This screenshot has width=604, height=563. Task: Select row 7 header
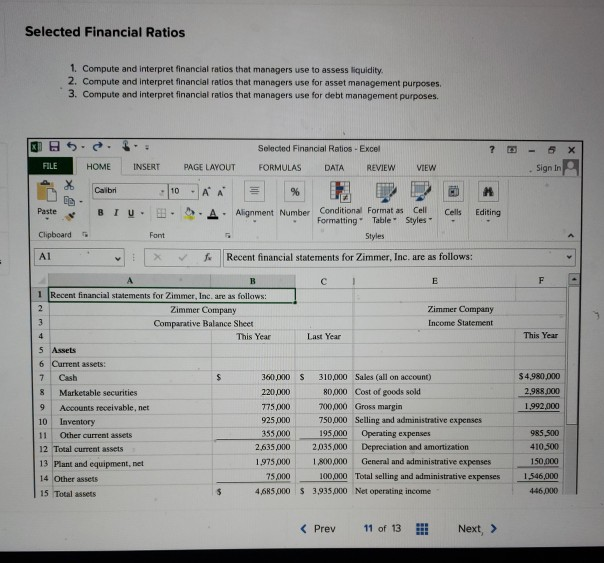[x=41, y=377]
